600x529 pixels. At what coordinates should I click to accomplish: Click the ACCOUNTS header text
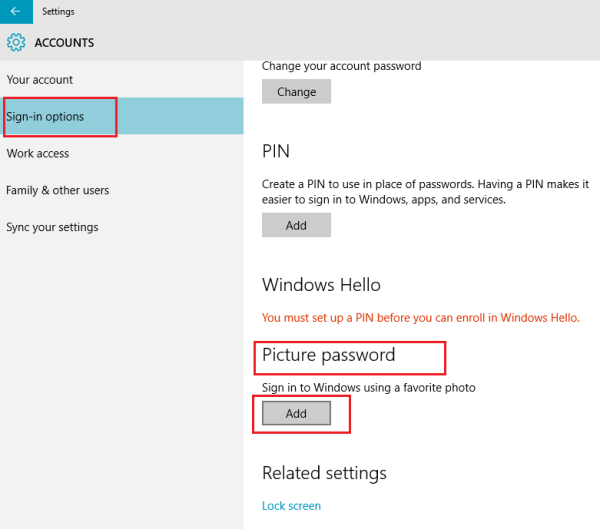point(64,43)
